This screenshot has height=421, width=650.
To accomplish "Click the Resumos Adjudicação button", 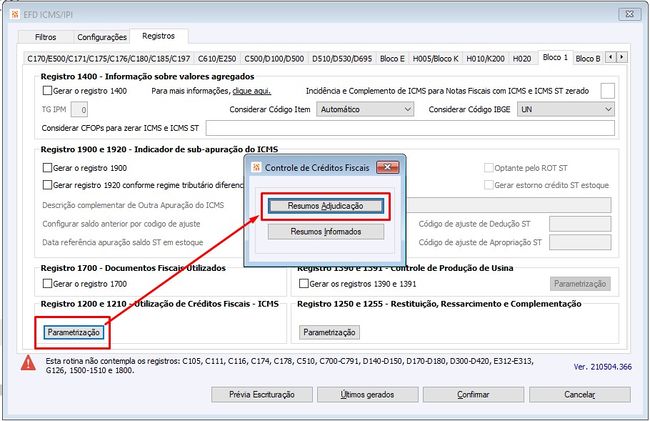I will click(x=325, y=206).
